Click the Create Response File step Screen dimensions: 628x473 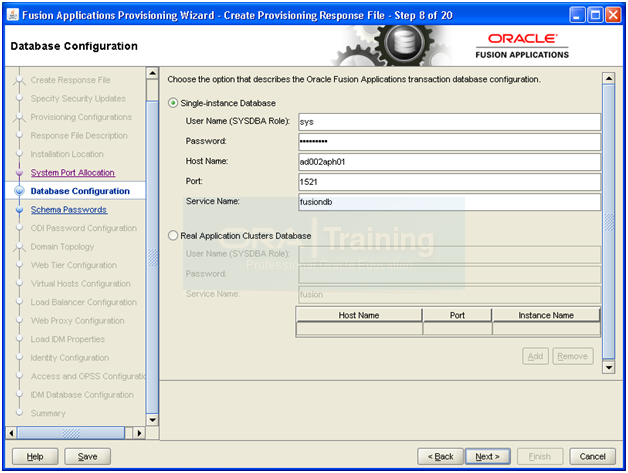70,80
